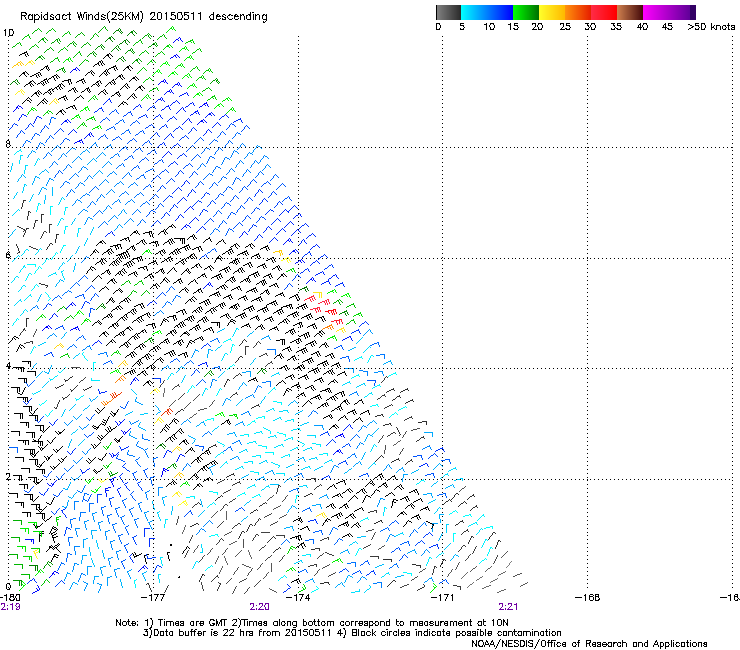The image size is (740, 650).
Task: Click the longitude "-174" axis label
Action: pyautogui.click(x=298, y=598)
